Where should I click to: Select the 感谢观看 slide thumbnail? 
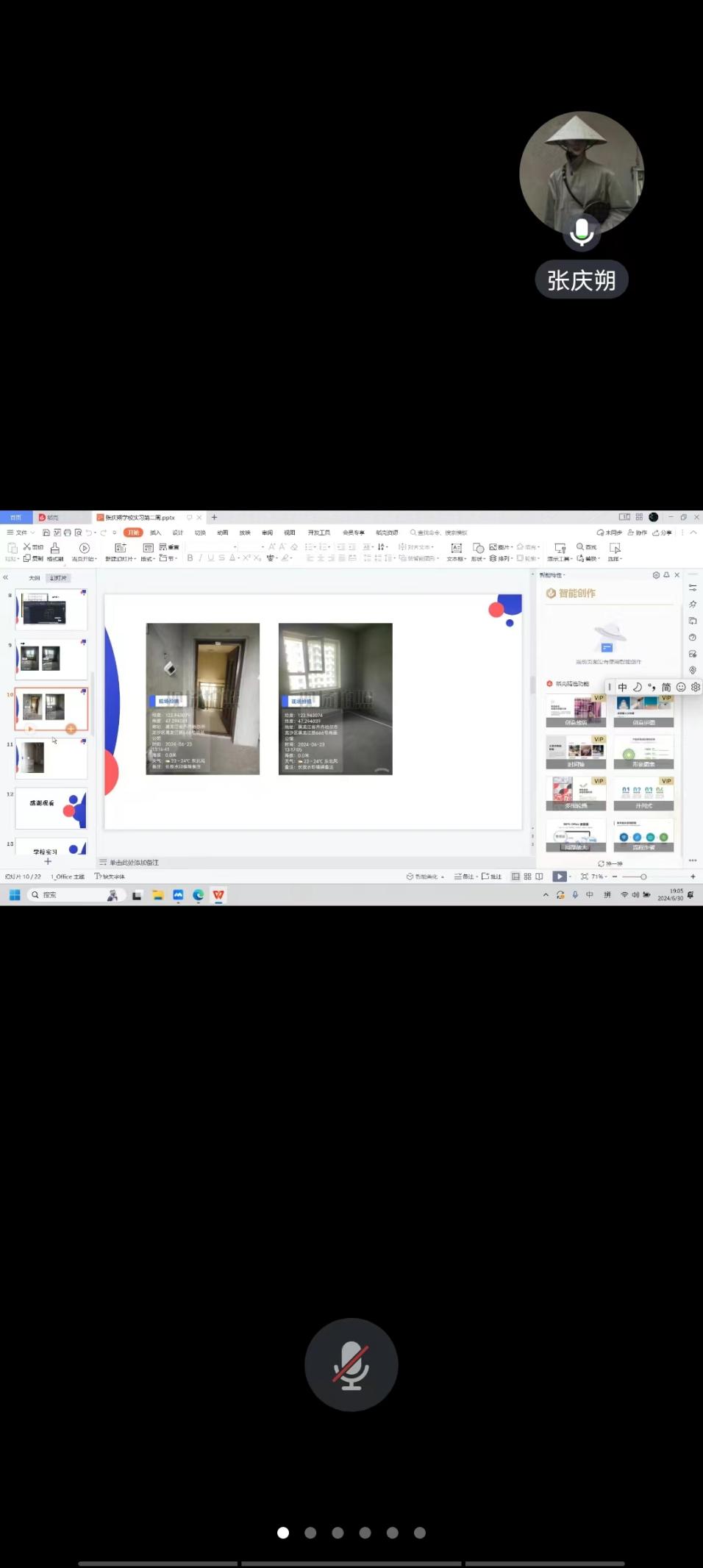coord(51,808)
